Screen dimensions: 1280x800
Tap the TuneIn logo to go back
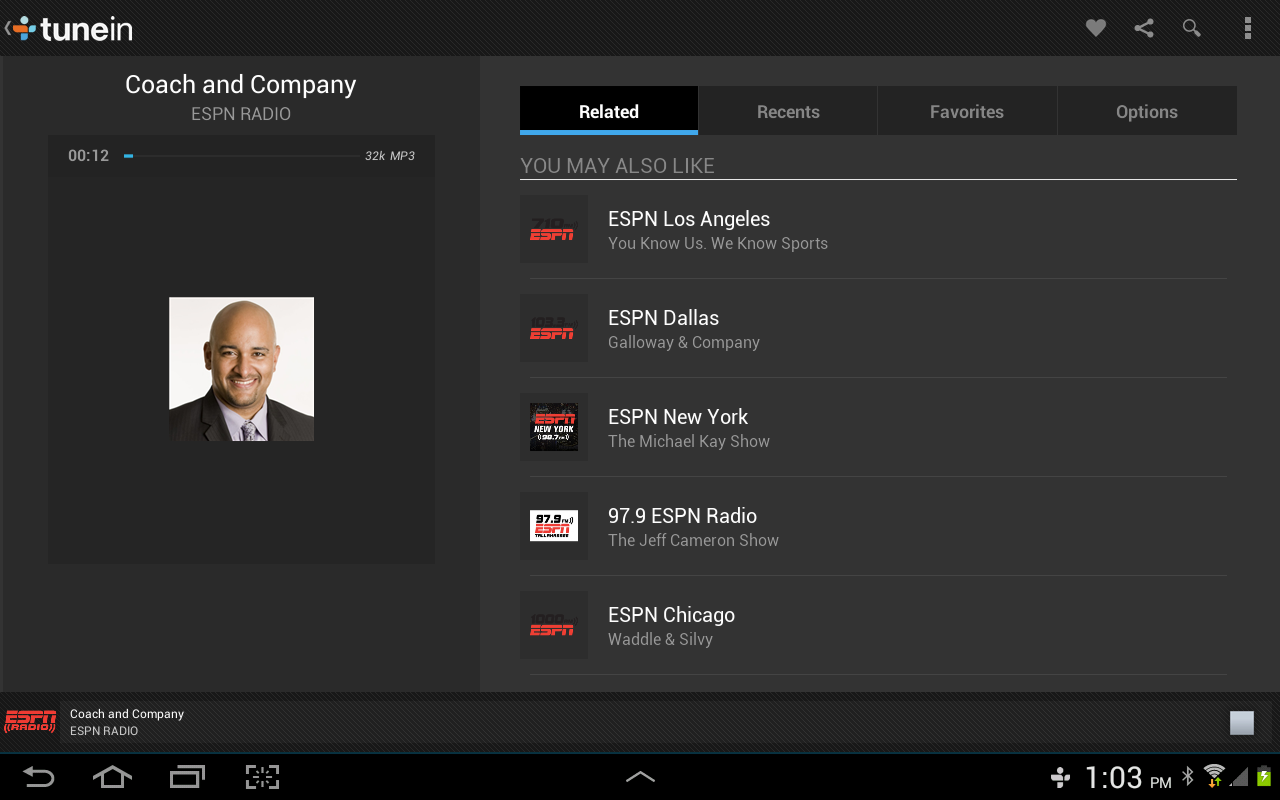click(70, 28)
